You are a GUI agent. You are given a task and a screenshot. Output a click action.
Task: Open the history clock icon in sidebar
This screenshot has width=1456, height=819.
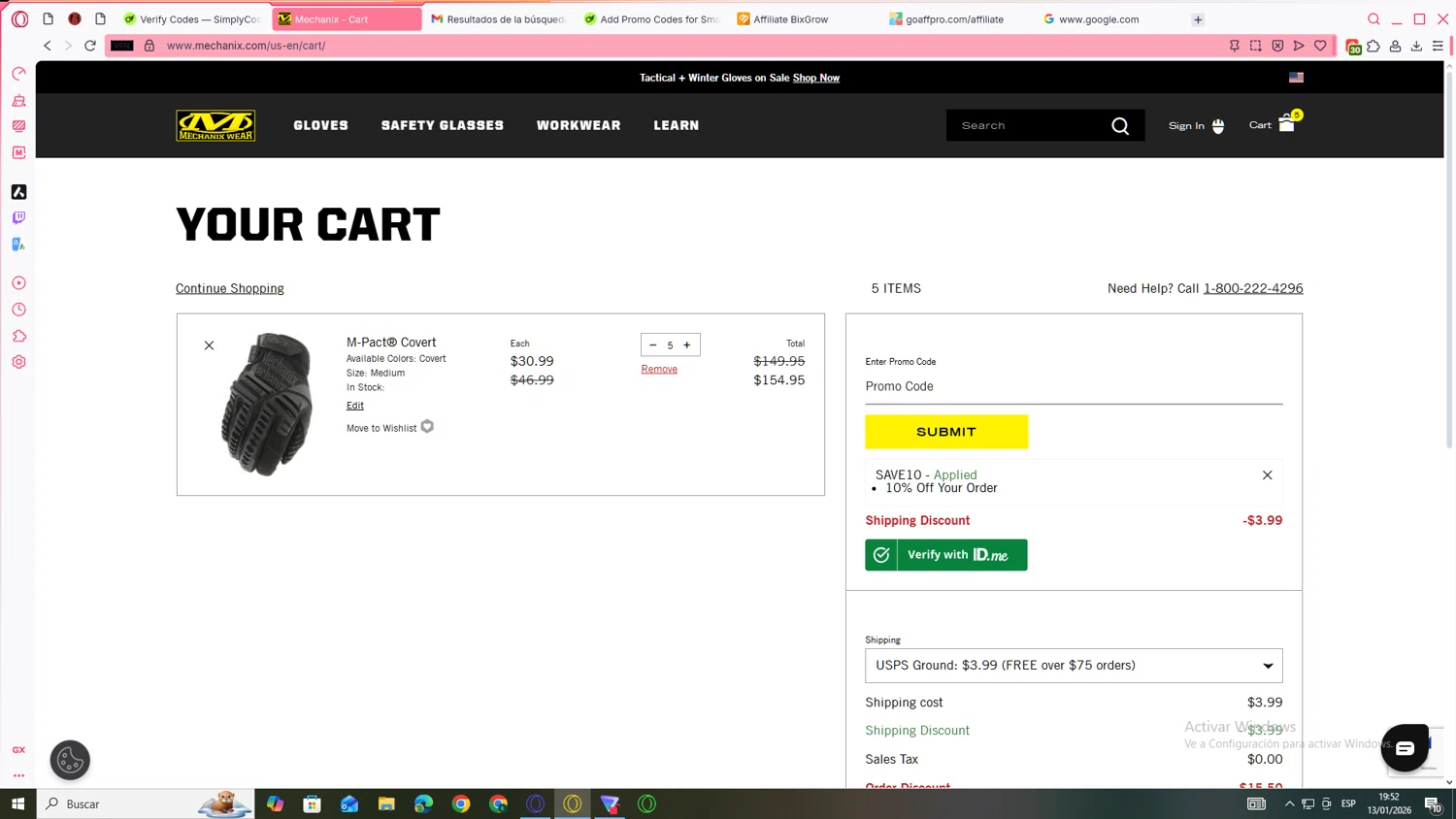pos(18,310)
